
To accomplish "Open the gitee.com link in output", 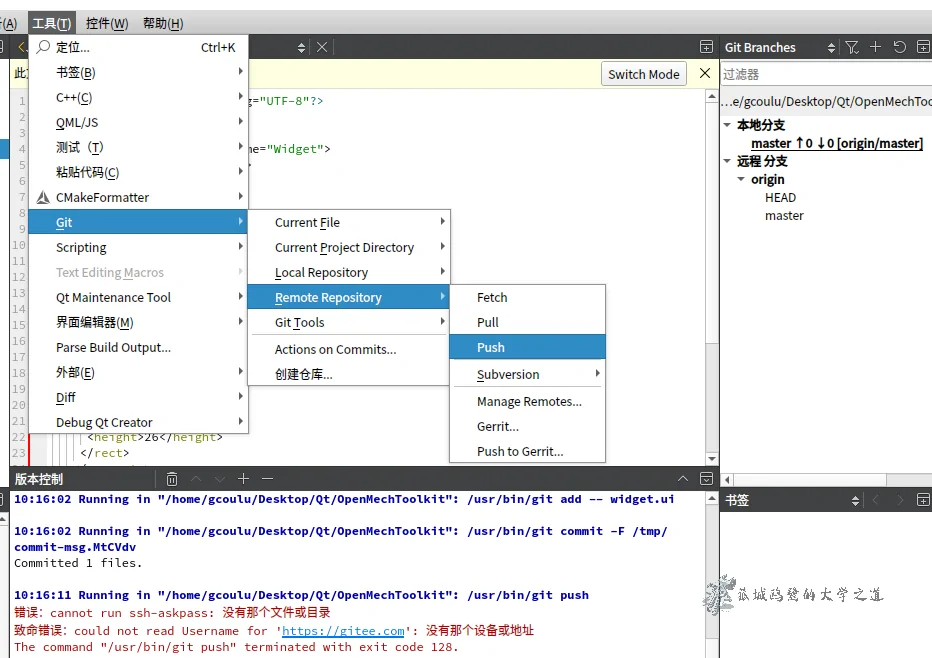I will pyautogui.click(x=343, y=631).
